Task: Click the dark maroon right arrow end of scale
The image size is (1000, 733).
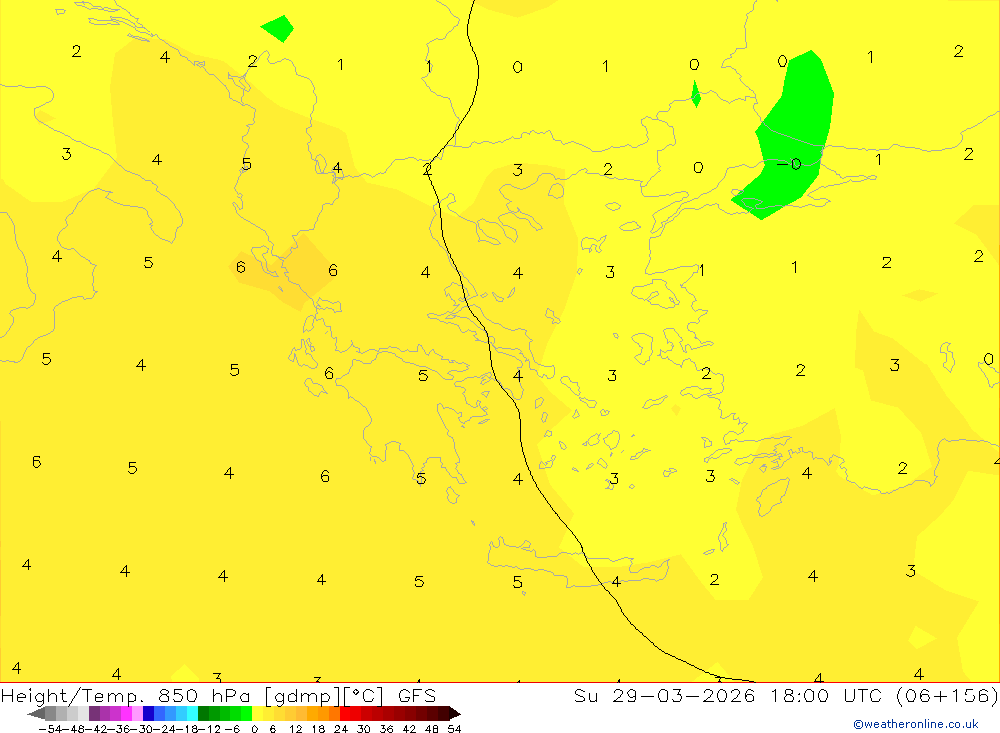Action: click(x=455, y=714)
